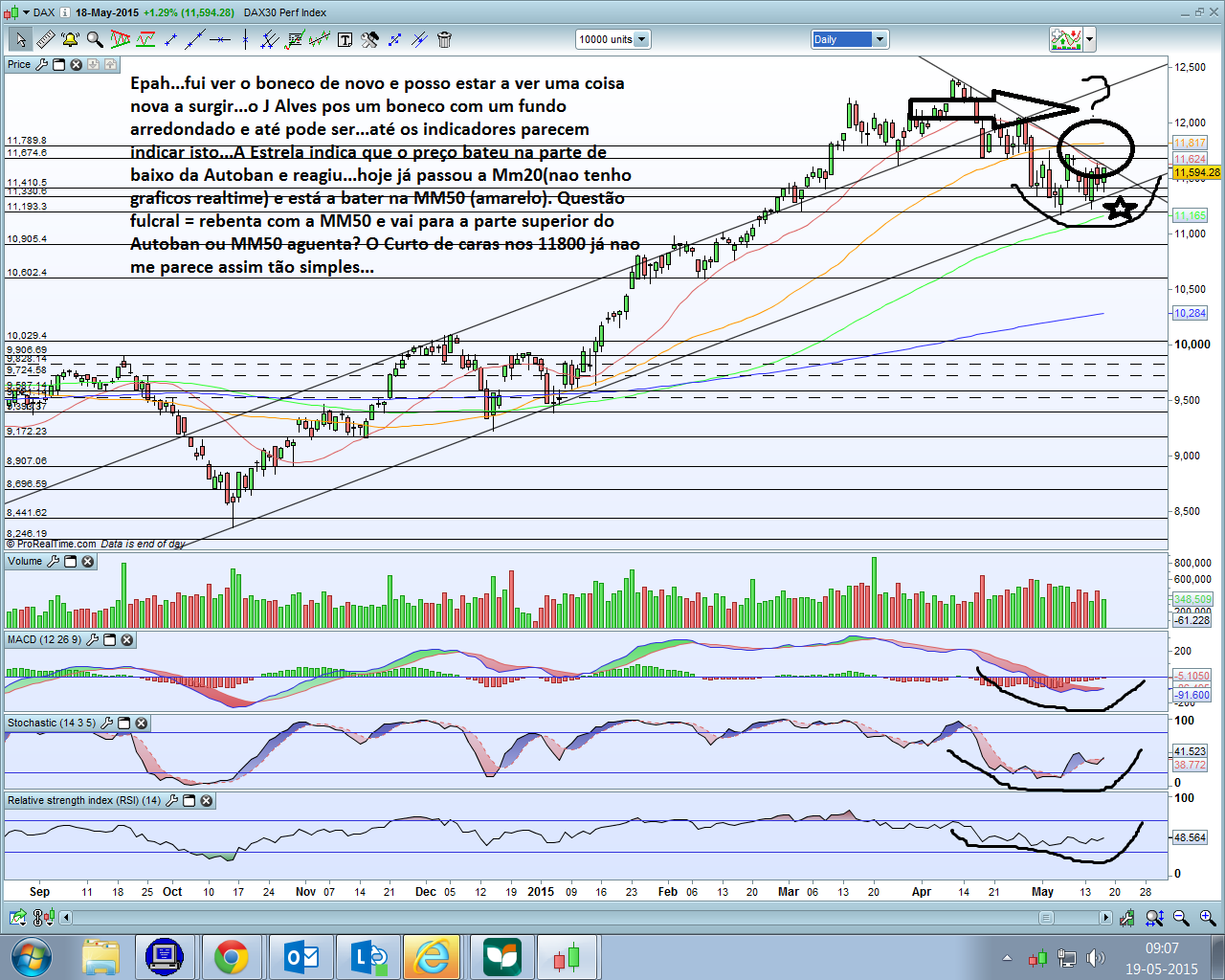1225x980 pixels.
Task: Select the parallel lines channel tool
Action: pos(270,39)
